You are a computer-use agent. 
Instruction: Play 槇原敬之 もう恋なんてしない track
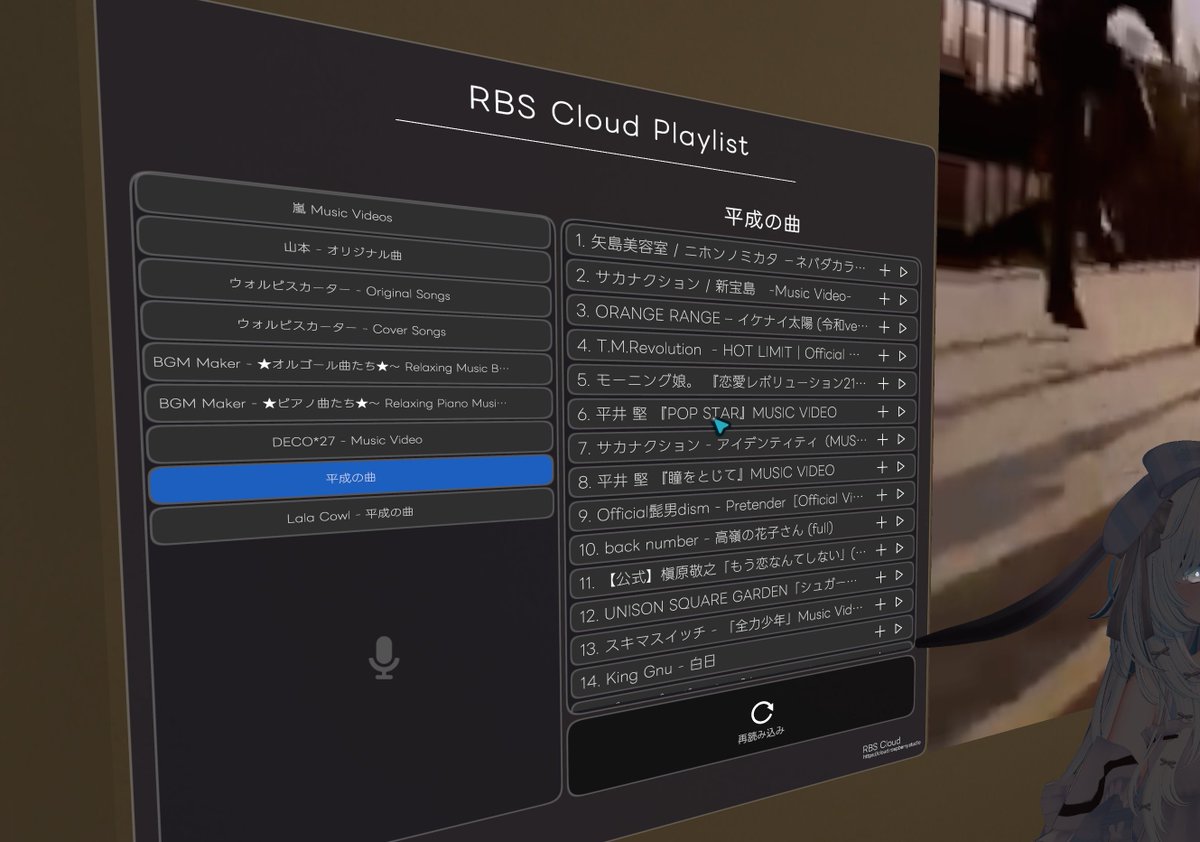(x=900, y=548)
